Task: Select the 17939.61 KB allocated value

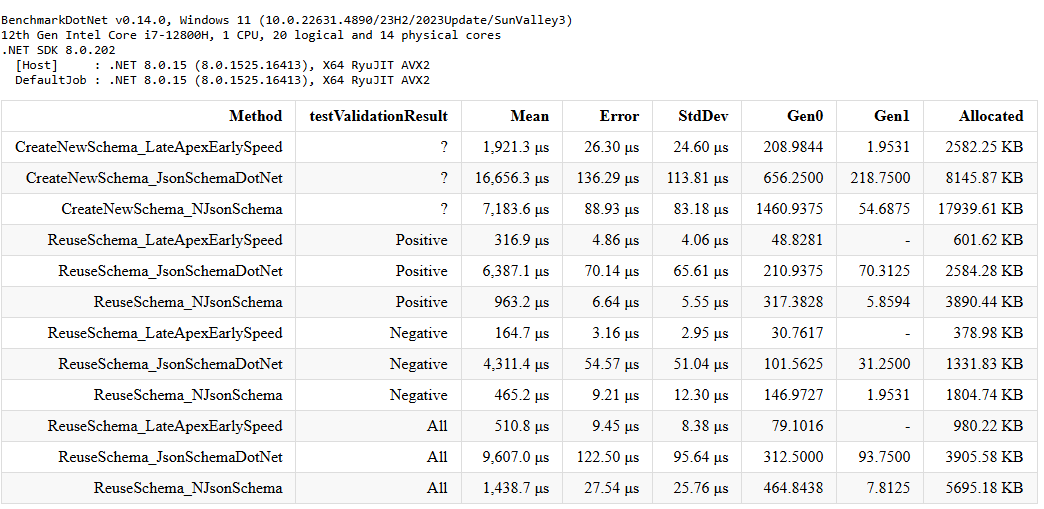Action: 984,209
